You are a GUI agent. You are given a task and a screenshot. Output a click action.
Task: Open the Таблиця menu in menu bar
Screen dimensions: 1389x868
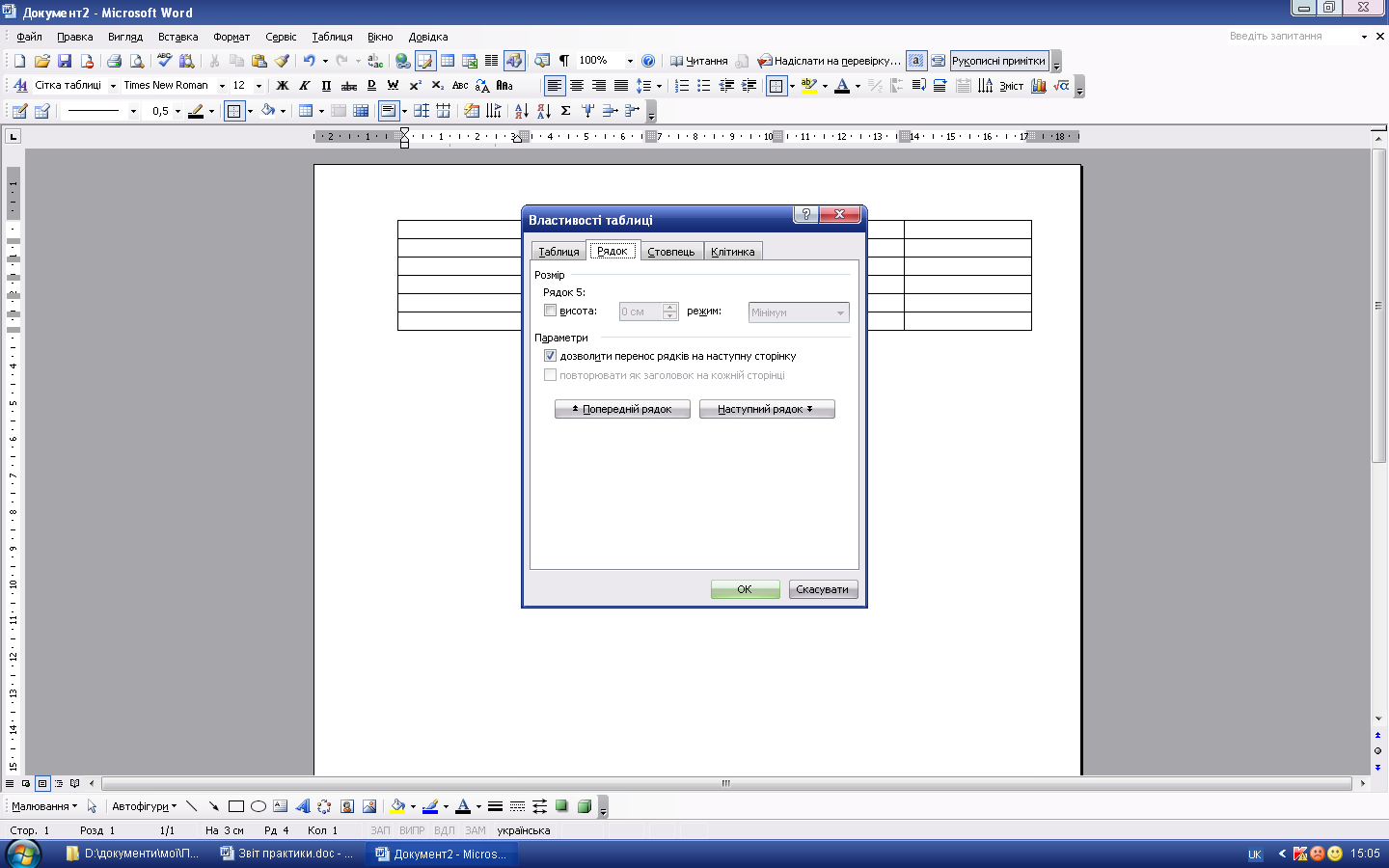(x=332, y=37)
